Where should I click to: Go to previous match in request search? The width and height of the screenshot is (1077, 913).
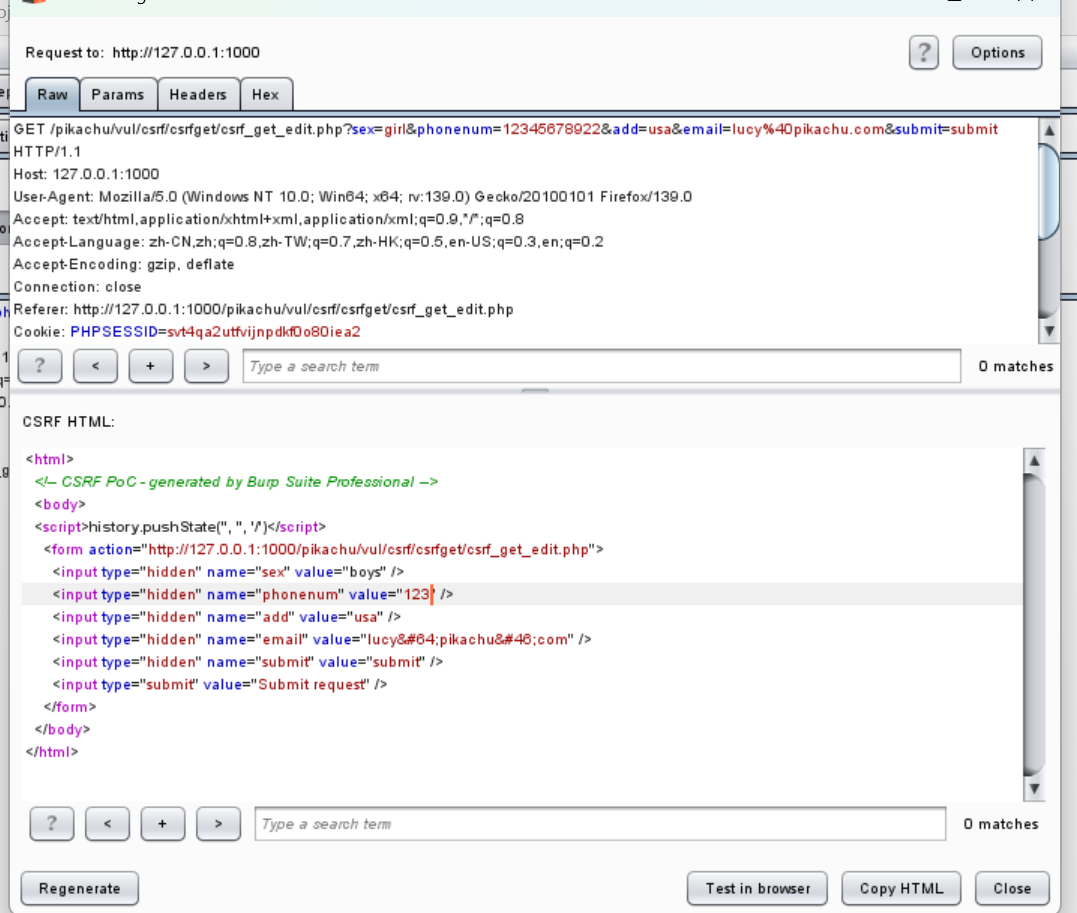pos(95,366)
